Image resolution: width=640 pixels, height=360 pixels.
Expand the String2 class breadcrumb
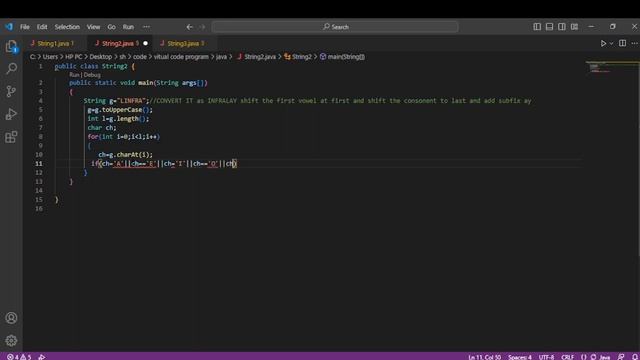tap(298, 57)
